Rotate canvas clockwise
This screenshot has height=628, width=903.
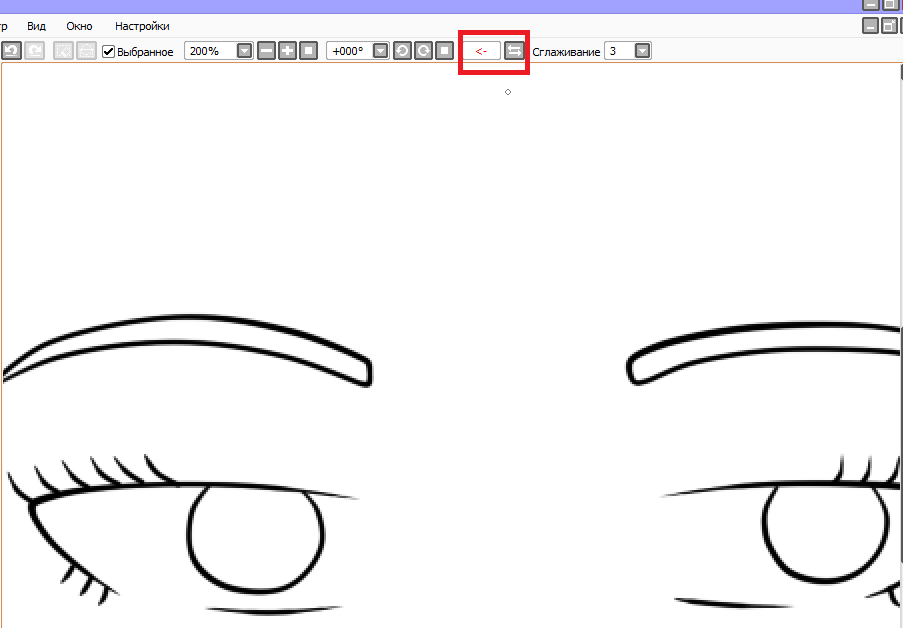[x=423, y=50]
